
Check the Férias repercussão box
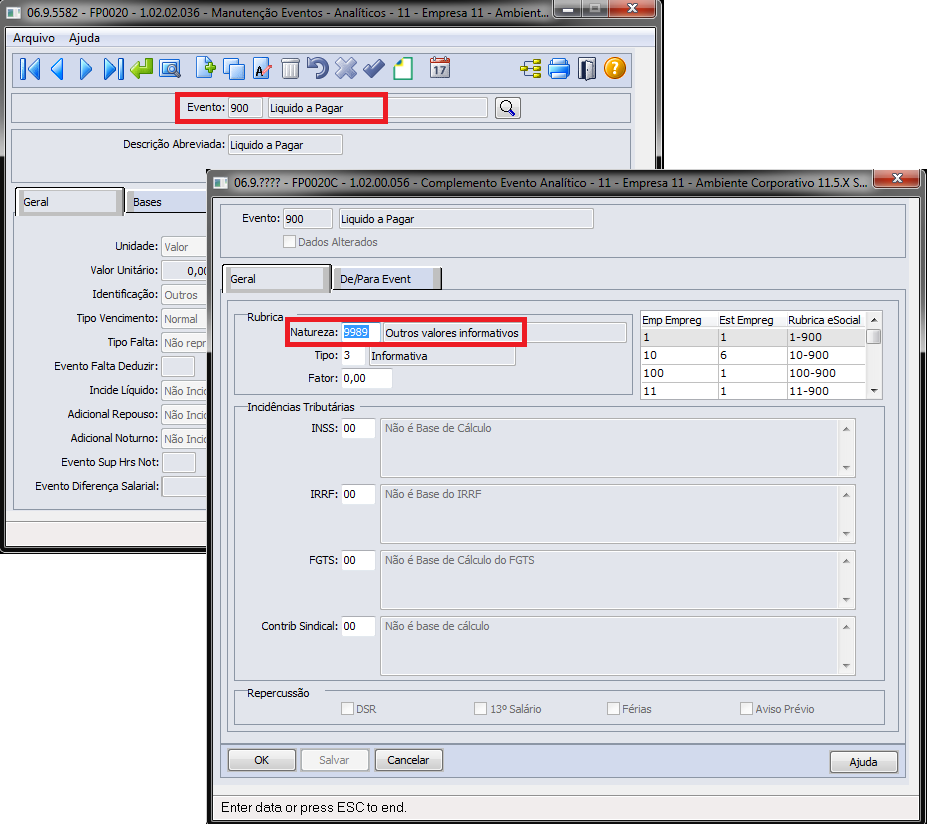coord(613,709)
